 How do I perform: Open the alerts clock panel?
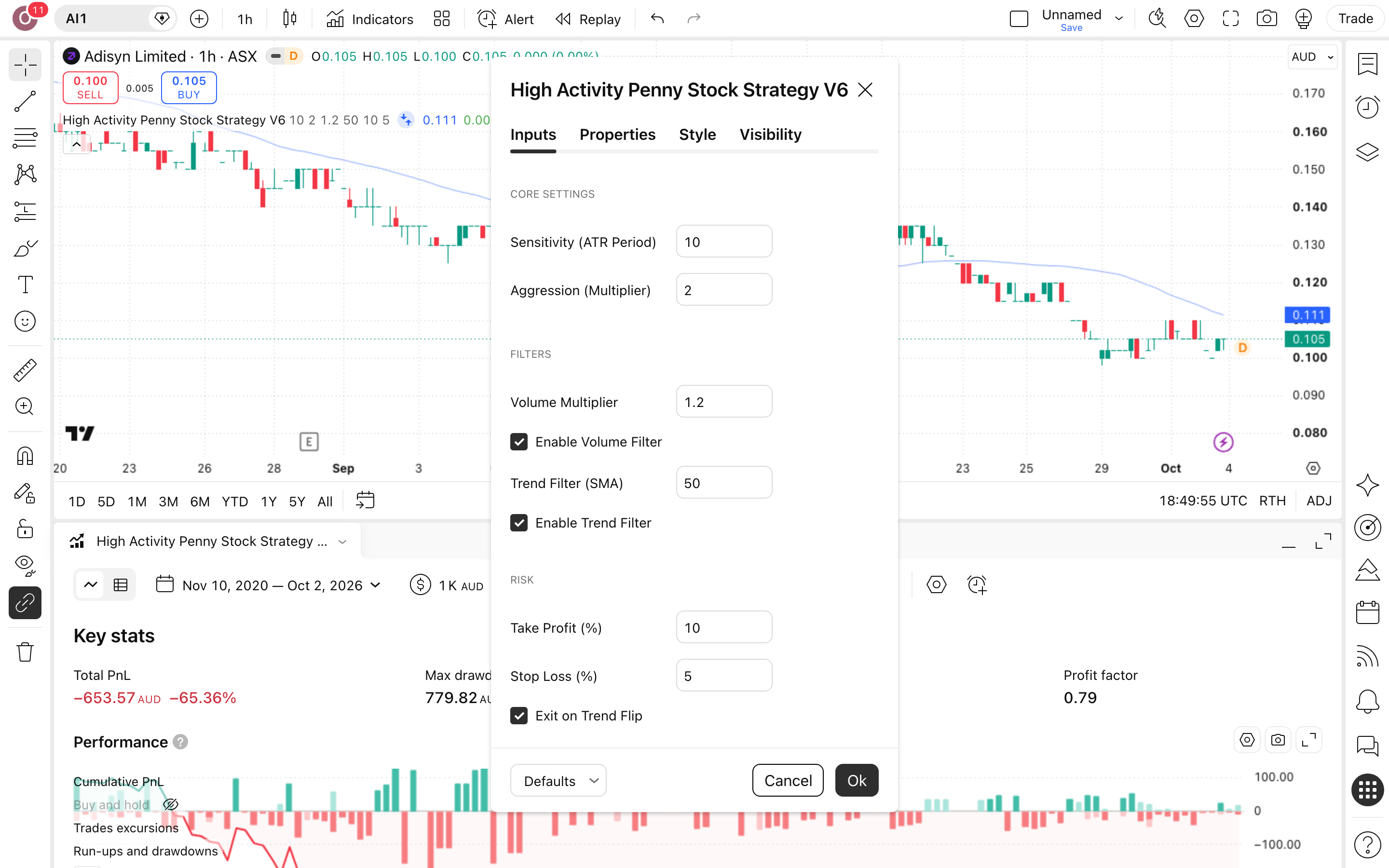coord(1367,107)
